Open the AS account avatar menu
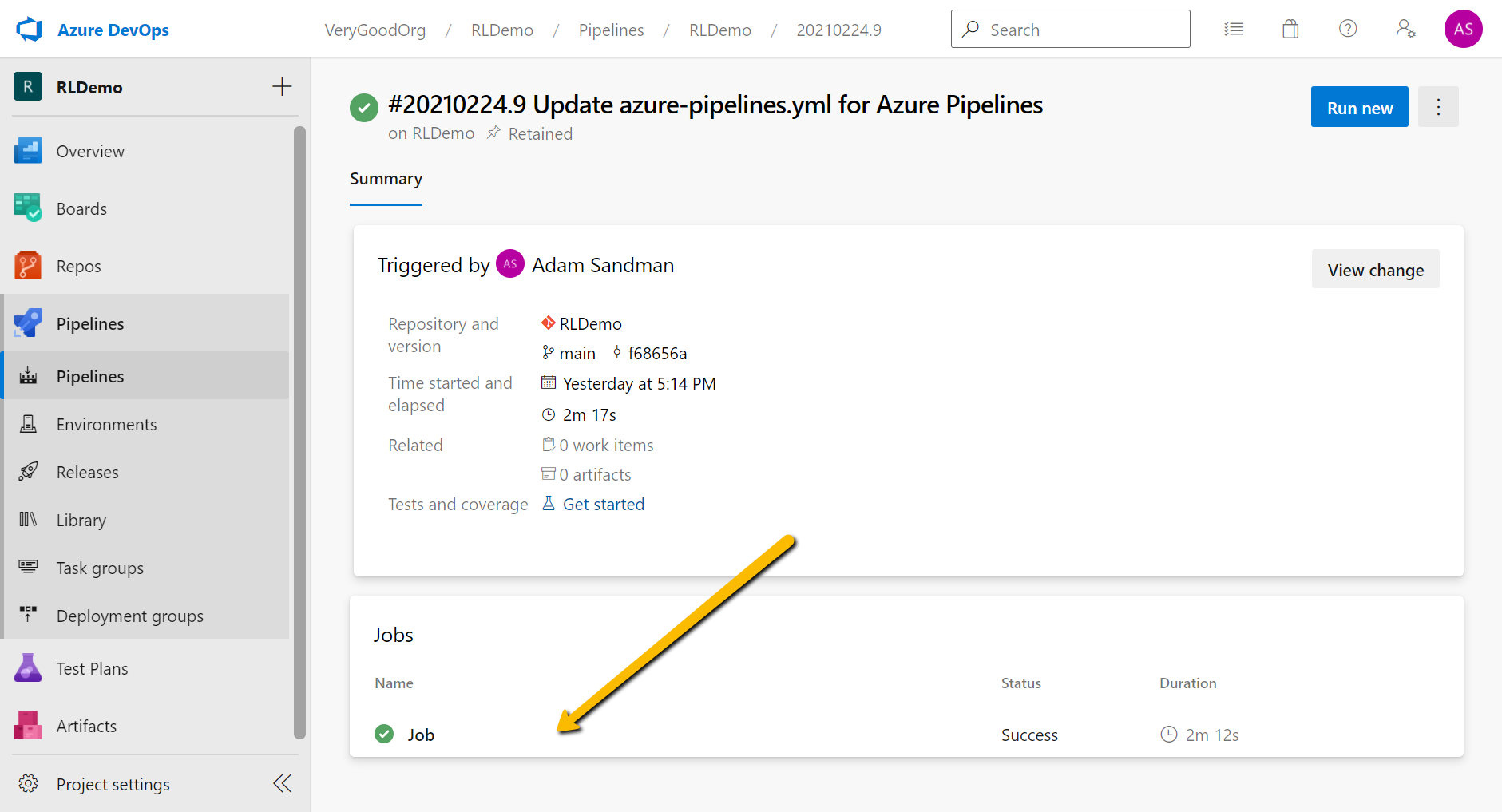Image resolution: width=1502 pixels, height=812 pixels. [x=1463, y=29]
